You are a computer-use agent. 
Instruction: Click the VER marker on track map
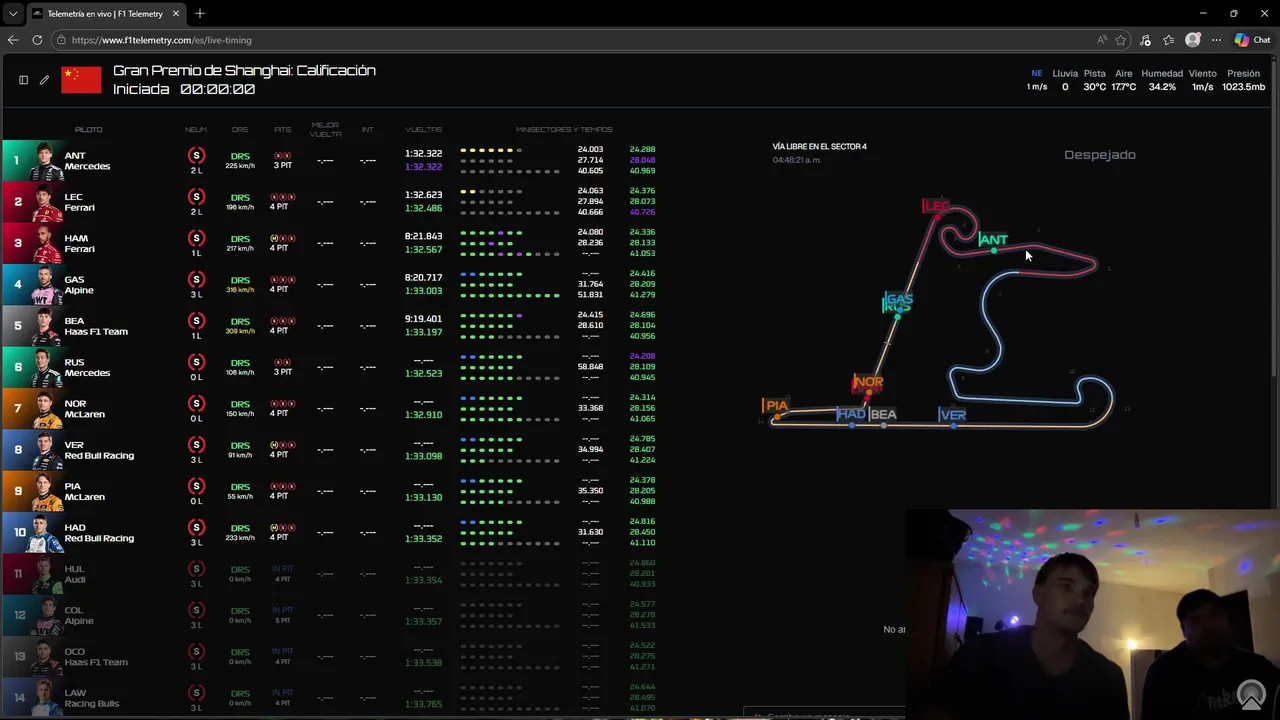click(952, 414)
